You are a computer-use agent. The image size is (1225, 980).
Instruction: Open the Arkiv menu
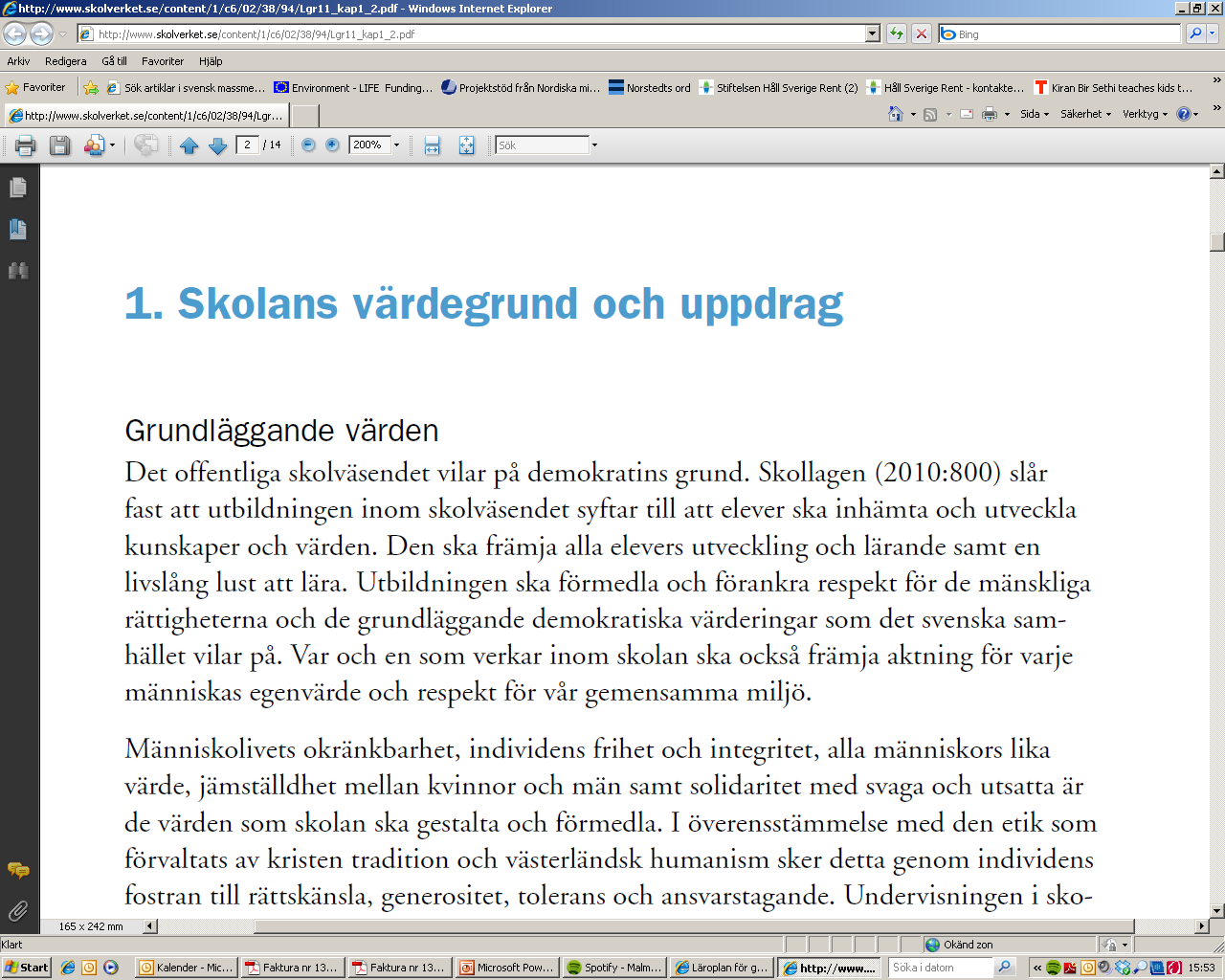pos(18,61)
